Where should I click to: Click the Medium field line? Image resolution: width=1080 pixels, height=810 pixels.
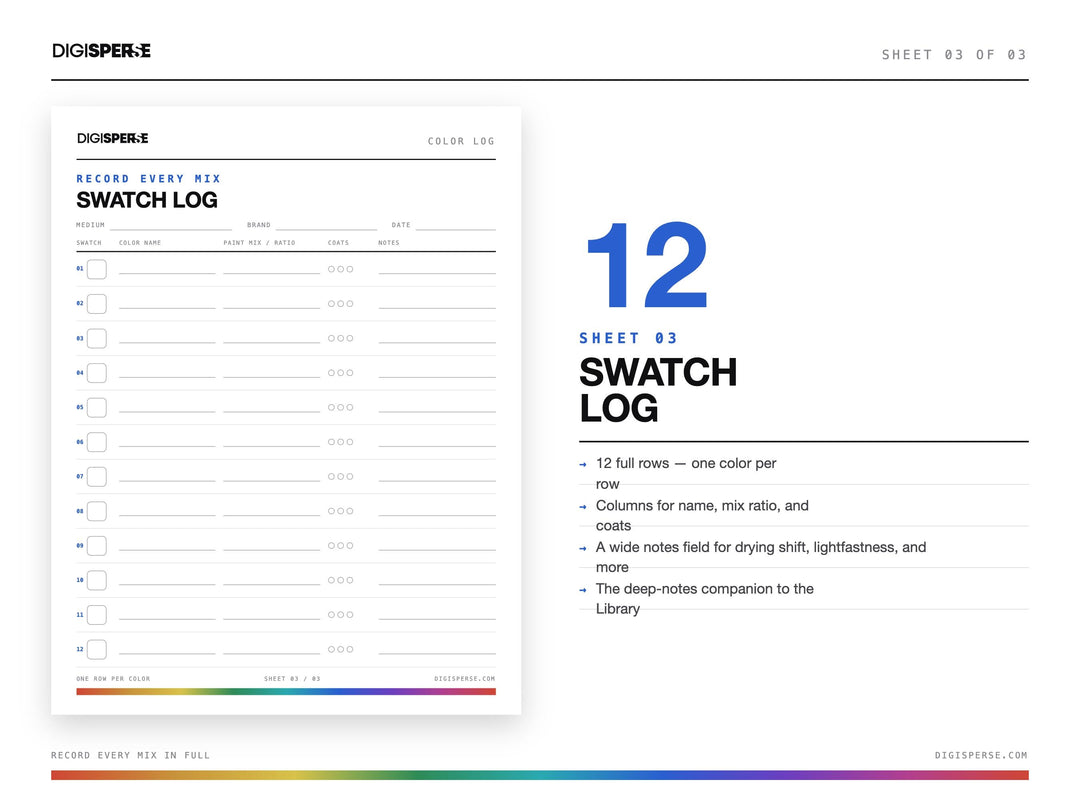tap(171, 229)
